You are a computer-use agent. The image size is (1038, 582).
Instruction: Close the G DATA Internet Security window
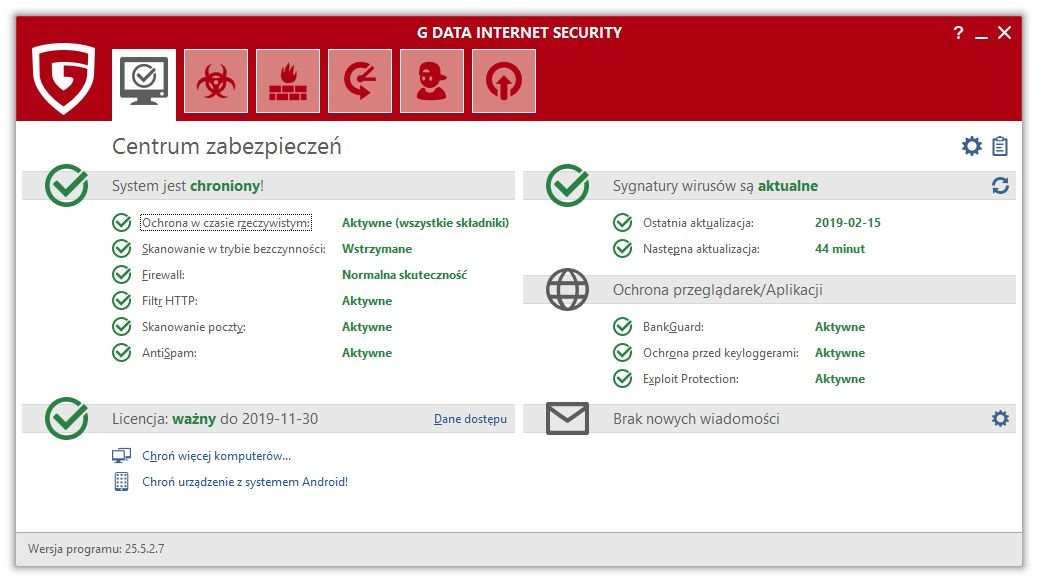[1004, 32]
